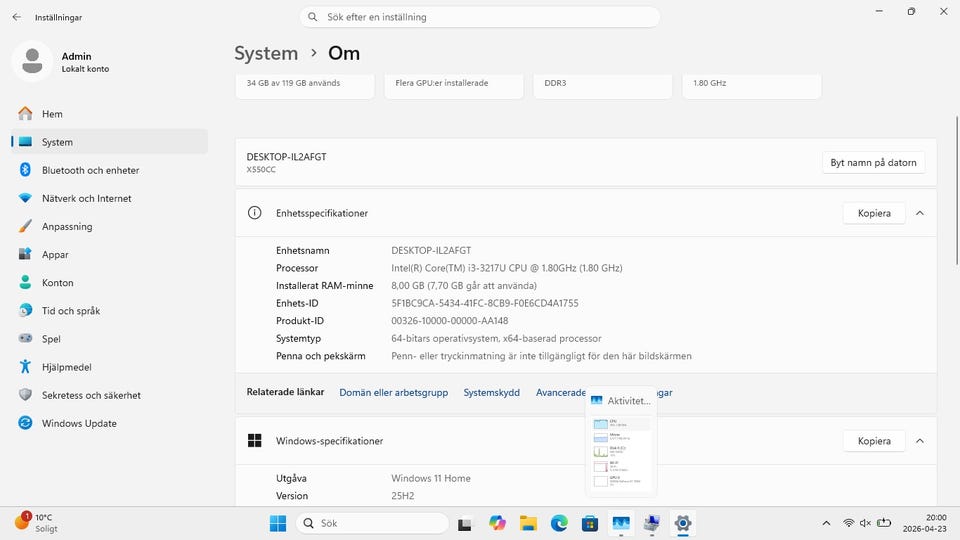Click the Systemskydd link

(491, 393)
